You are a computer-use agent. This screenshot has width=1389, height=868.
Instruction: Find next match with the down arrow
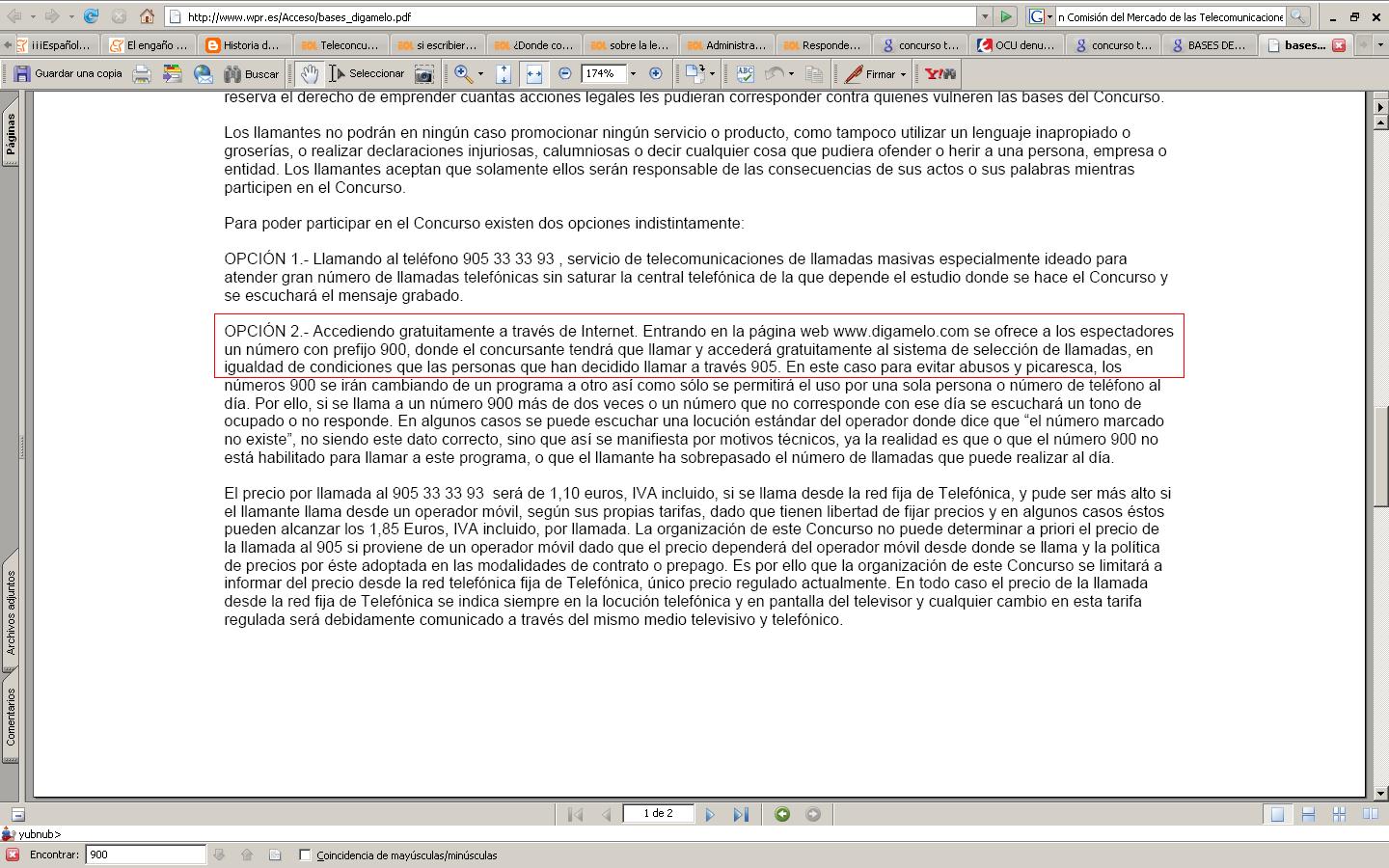pyautogui.click(x=219, y=854)
